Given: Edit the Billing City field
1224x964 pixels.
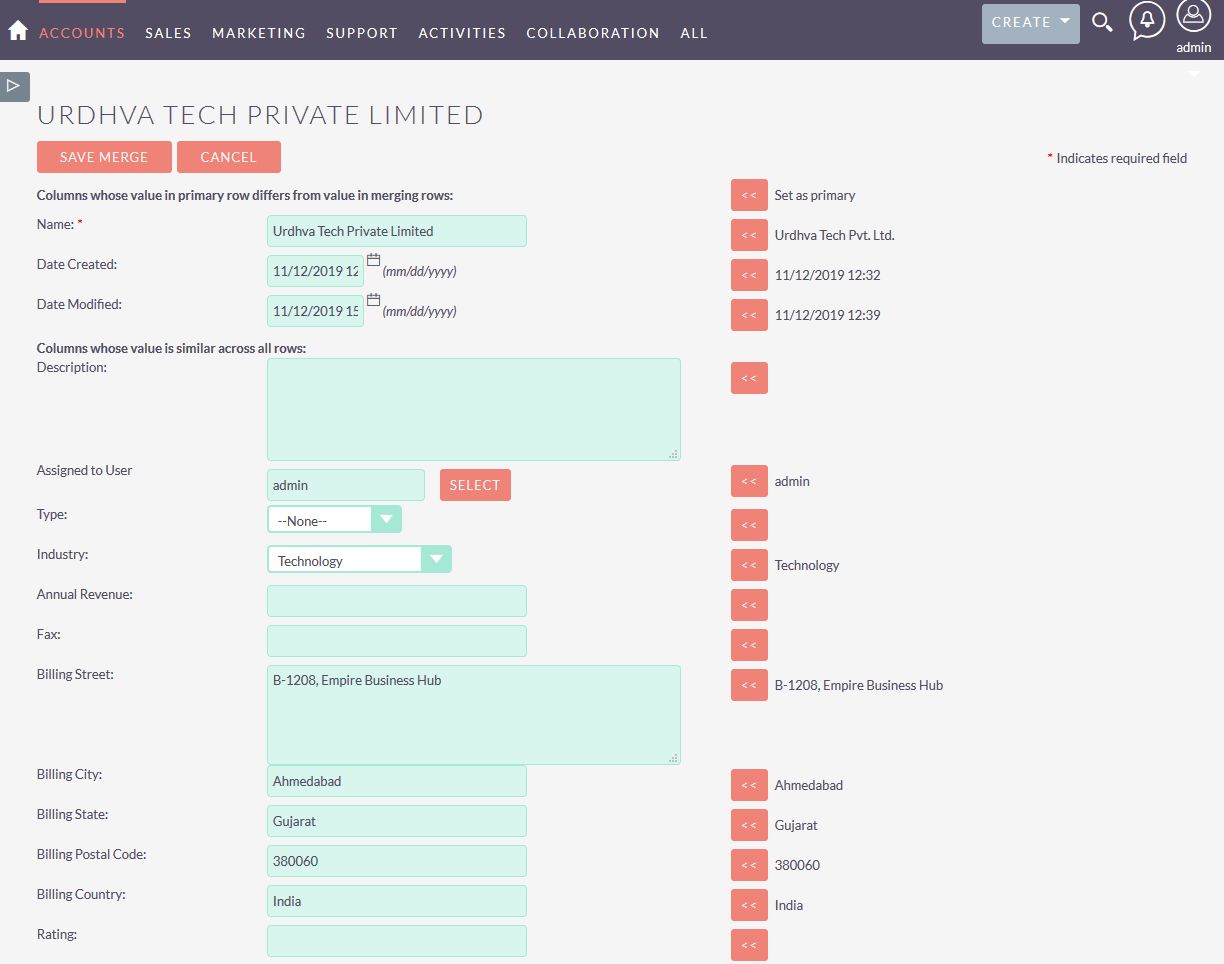Looking at the screenshot, I should [397, 781].
